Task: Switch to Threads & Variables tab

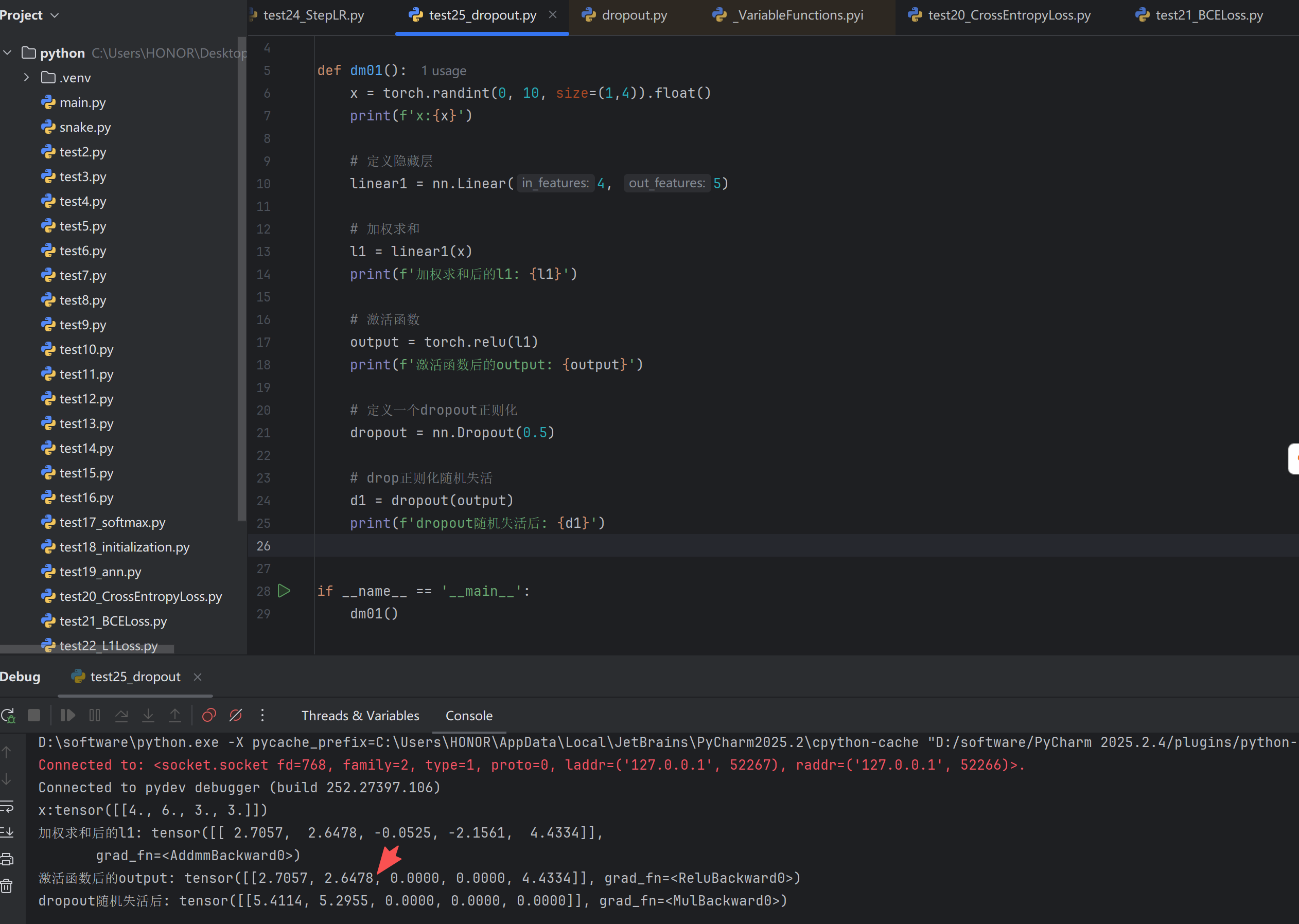Action: [x=360, y=716]
